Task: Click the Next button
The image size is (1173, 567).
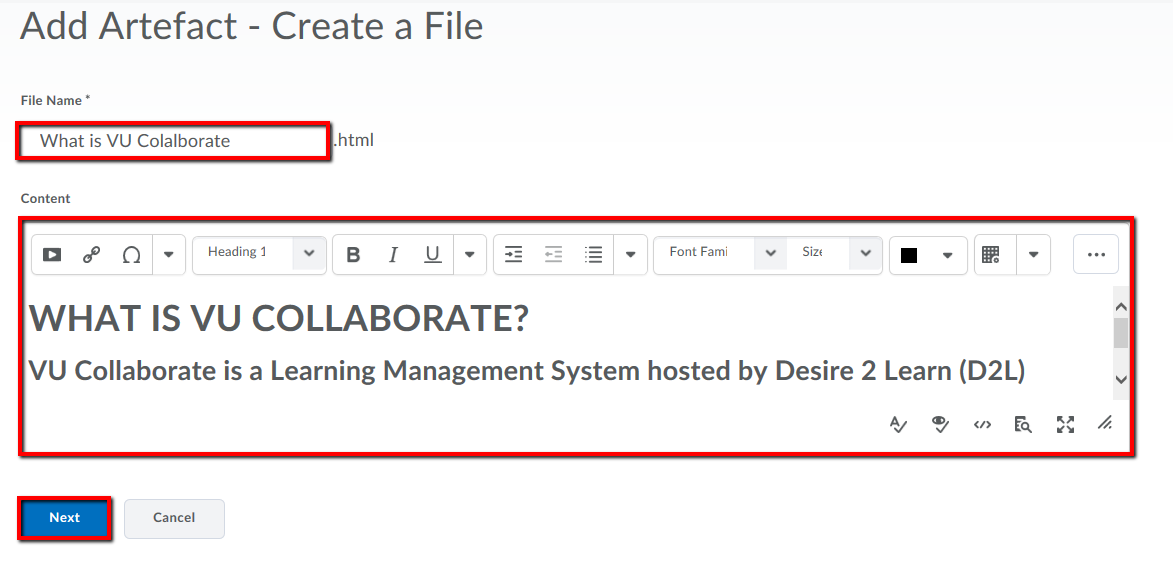Action: pyautogui.click(x=65, y=518)
